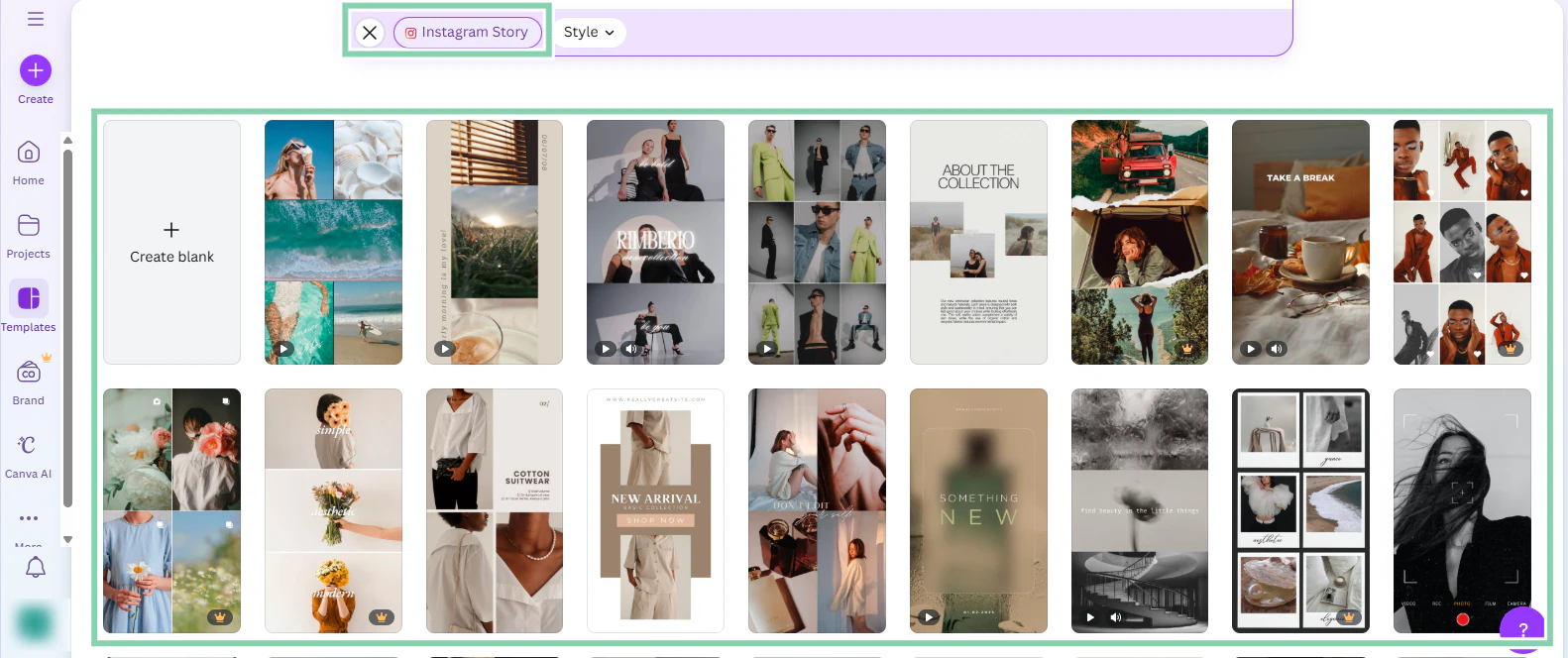This screenshot has height=658, width=1568.
Task: Open the help question mark button
Action: [1522, 628]
